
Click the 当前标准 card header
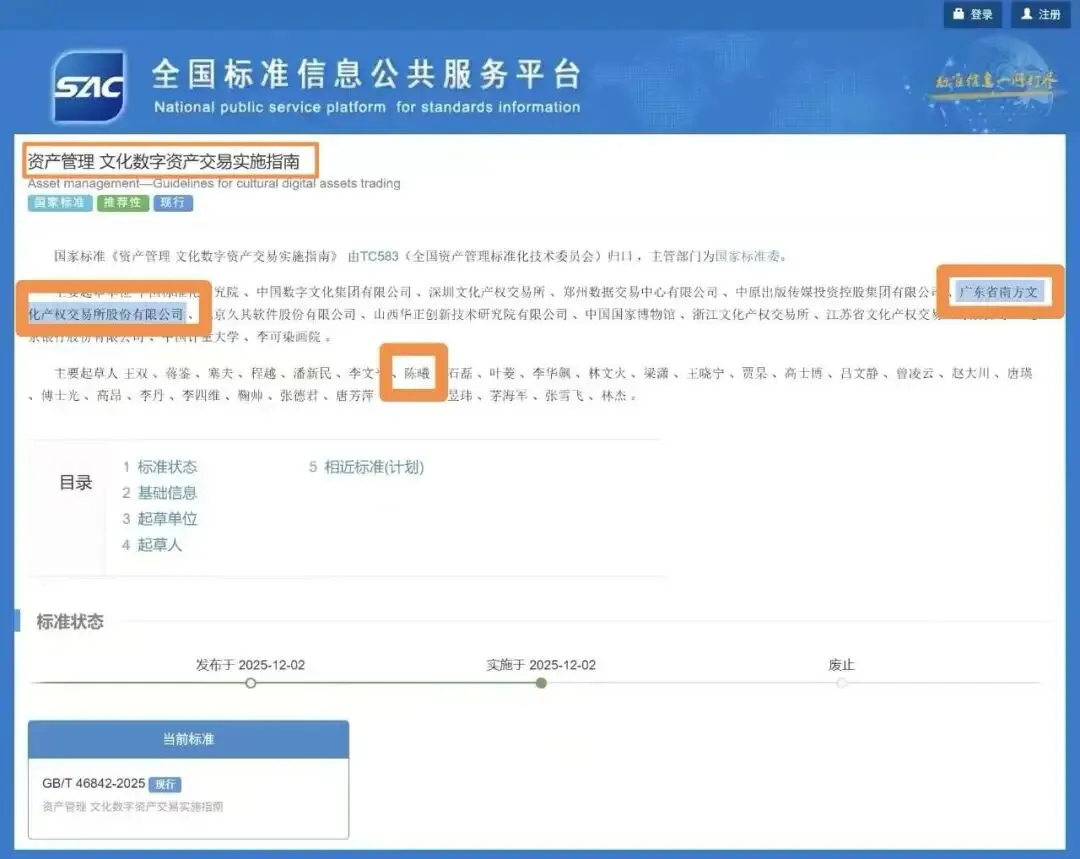189,739
